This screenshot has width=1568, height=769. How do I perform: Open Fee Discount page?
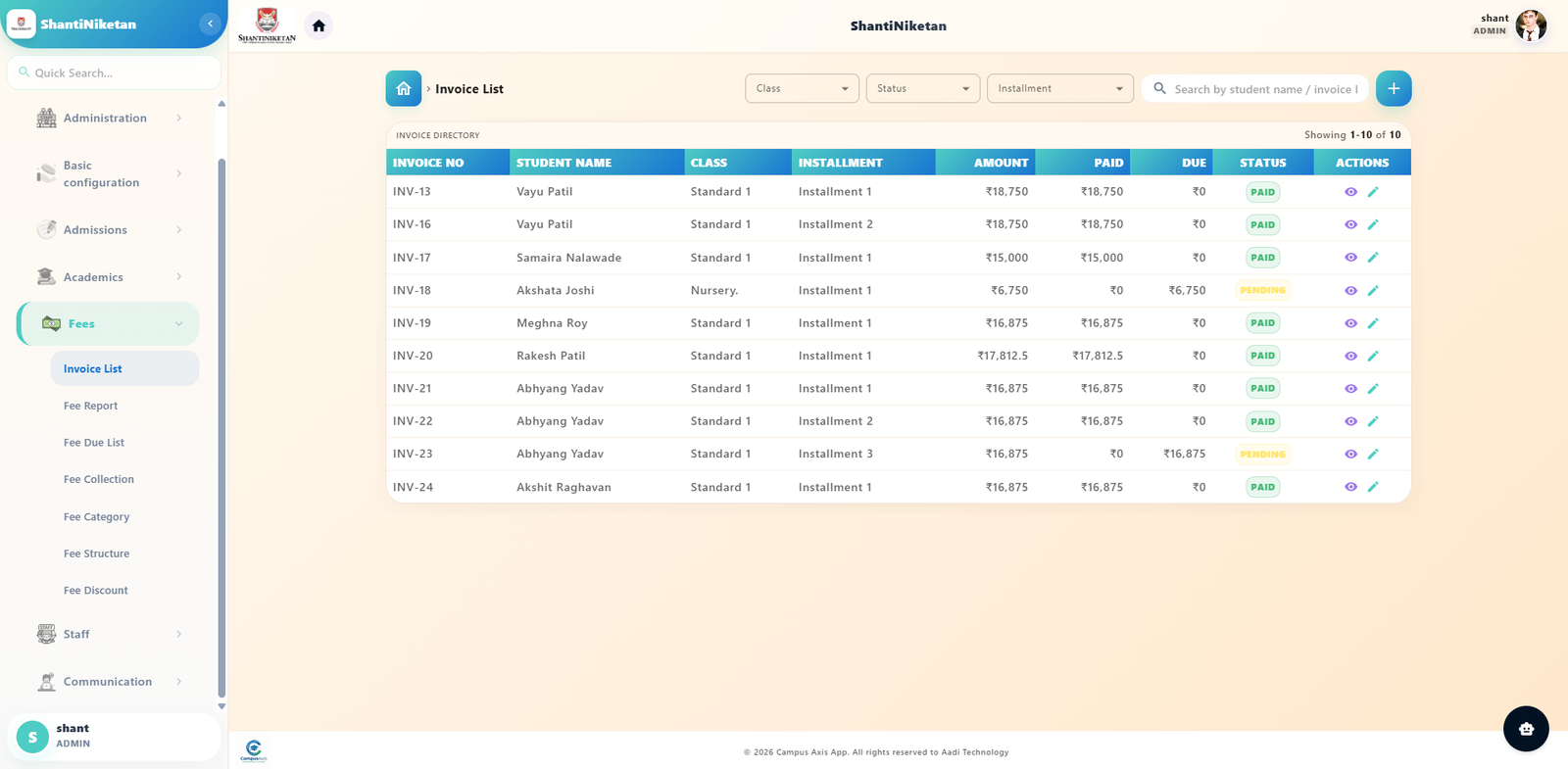point(124,591)
